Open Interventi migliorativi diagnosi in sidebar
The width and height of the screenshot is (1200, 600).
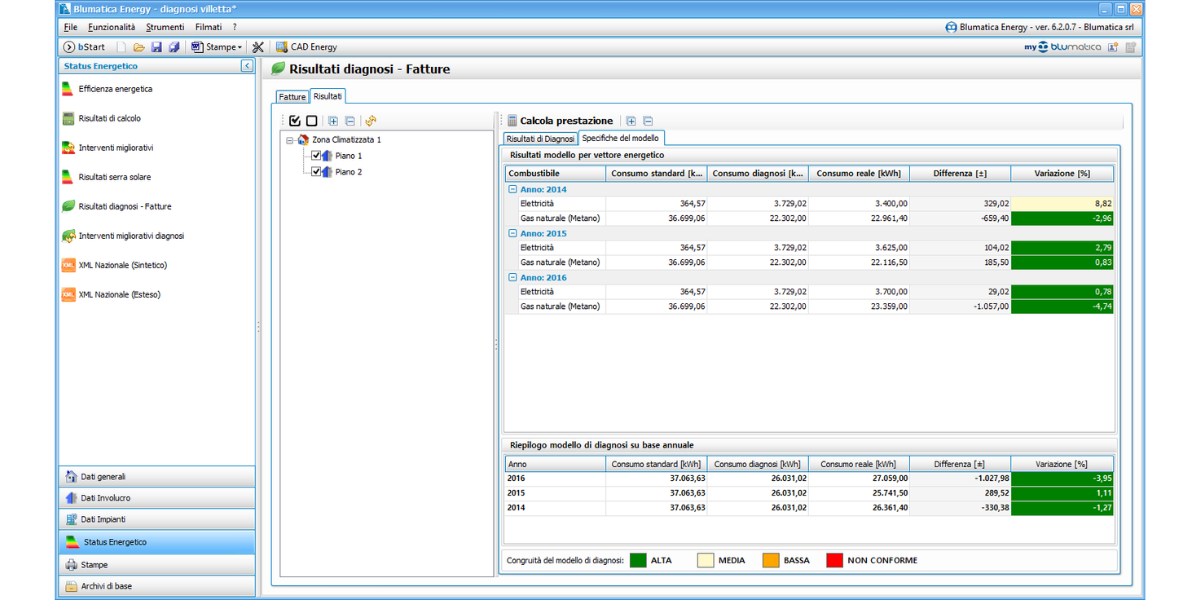click(x=131, y=236)
